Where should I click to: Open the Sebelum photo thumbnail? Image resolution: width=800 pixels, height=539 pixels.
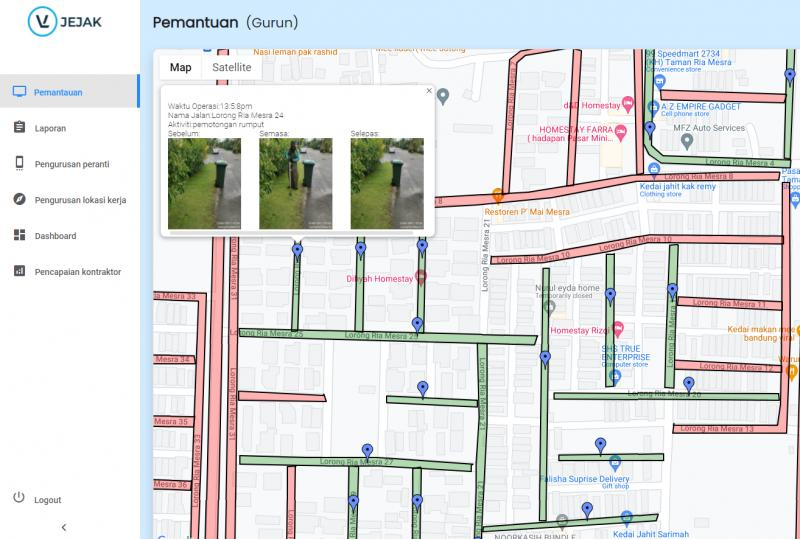tap(204, 183)
